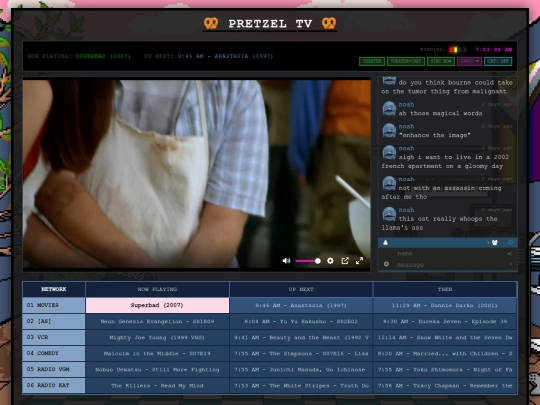This screenshot has height=405, width=540.
Task: Pop out the video player window
Action: 345,261
